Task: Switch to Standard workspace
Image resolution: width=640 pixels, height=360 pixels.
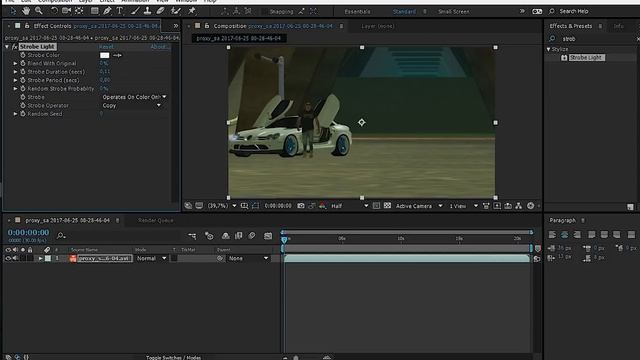Action: tap(404, 11)
